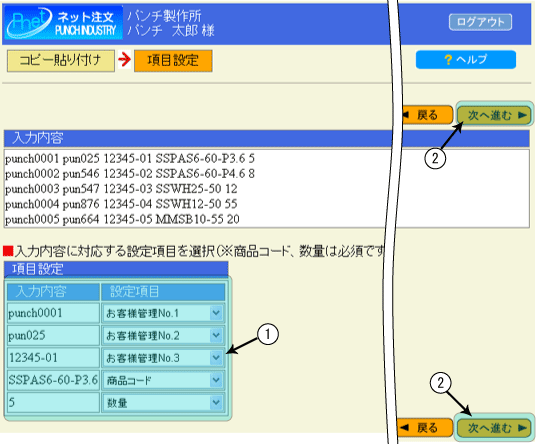536x444 pixels.
Task: Click ログアウト logout button
Action: click(480, 22)
